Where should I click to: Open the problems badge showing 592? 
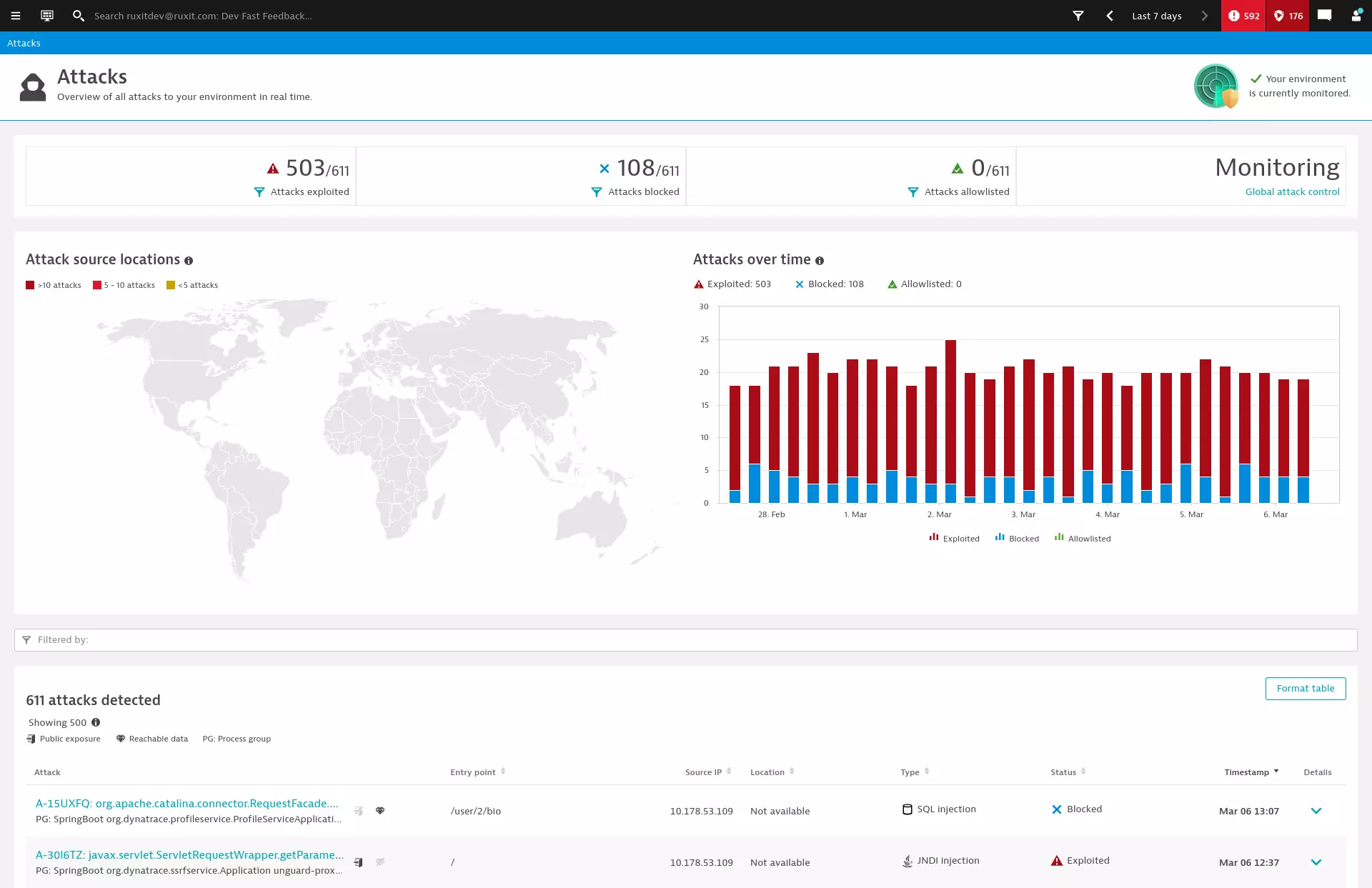1243,16
